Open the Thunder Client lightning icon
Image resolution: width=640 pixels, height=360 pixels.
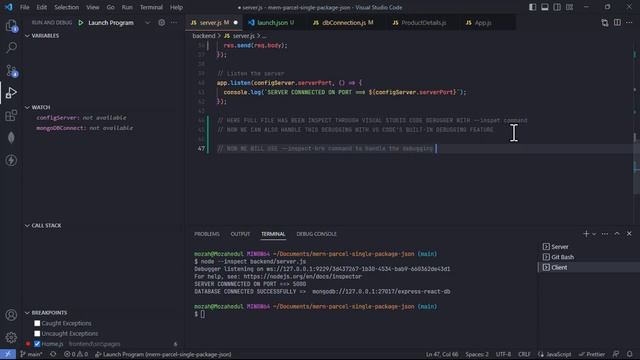click(11, 160)
